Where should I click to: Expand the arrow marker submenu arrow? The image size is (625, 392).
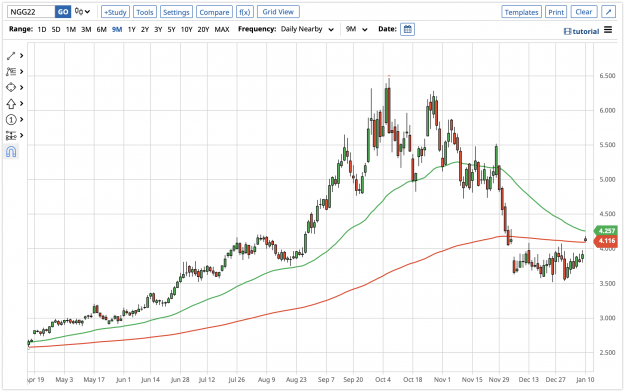(22, 104)
